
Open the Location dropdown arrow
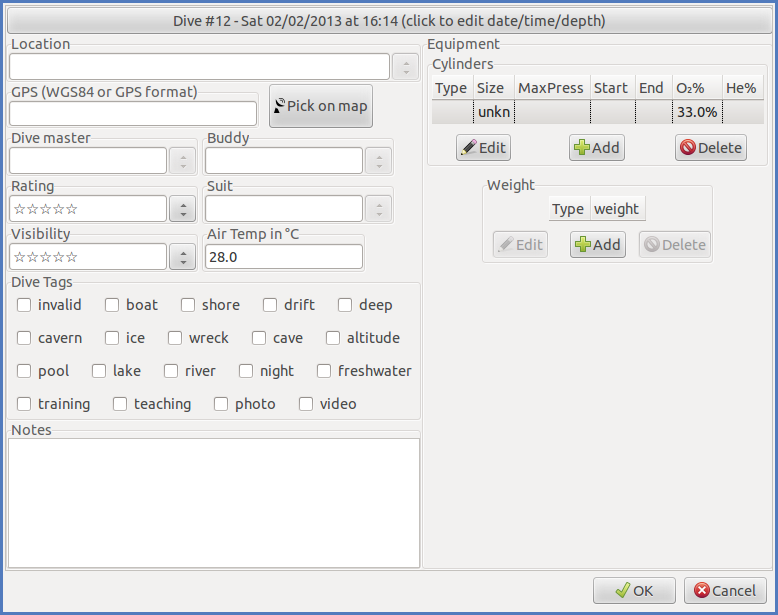pyautogui.click(x=405, y=67)
